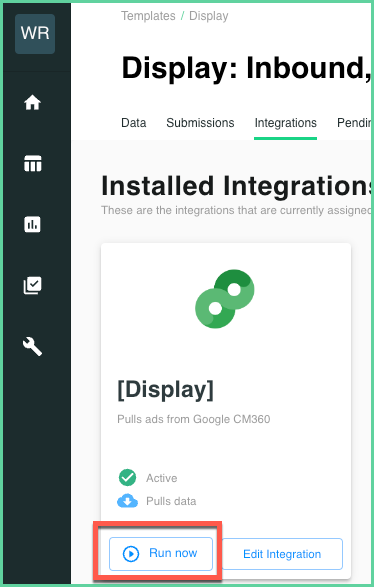This screenshot has height=587, width=374.
Task: Open the checklist approvals sidebar icon
Action: [33, 285]
